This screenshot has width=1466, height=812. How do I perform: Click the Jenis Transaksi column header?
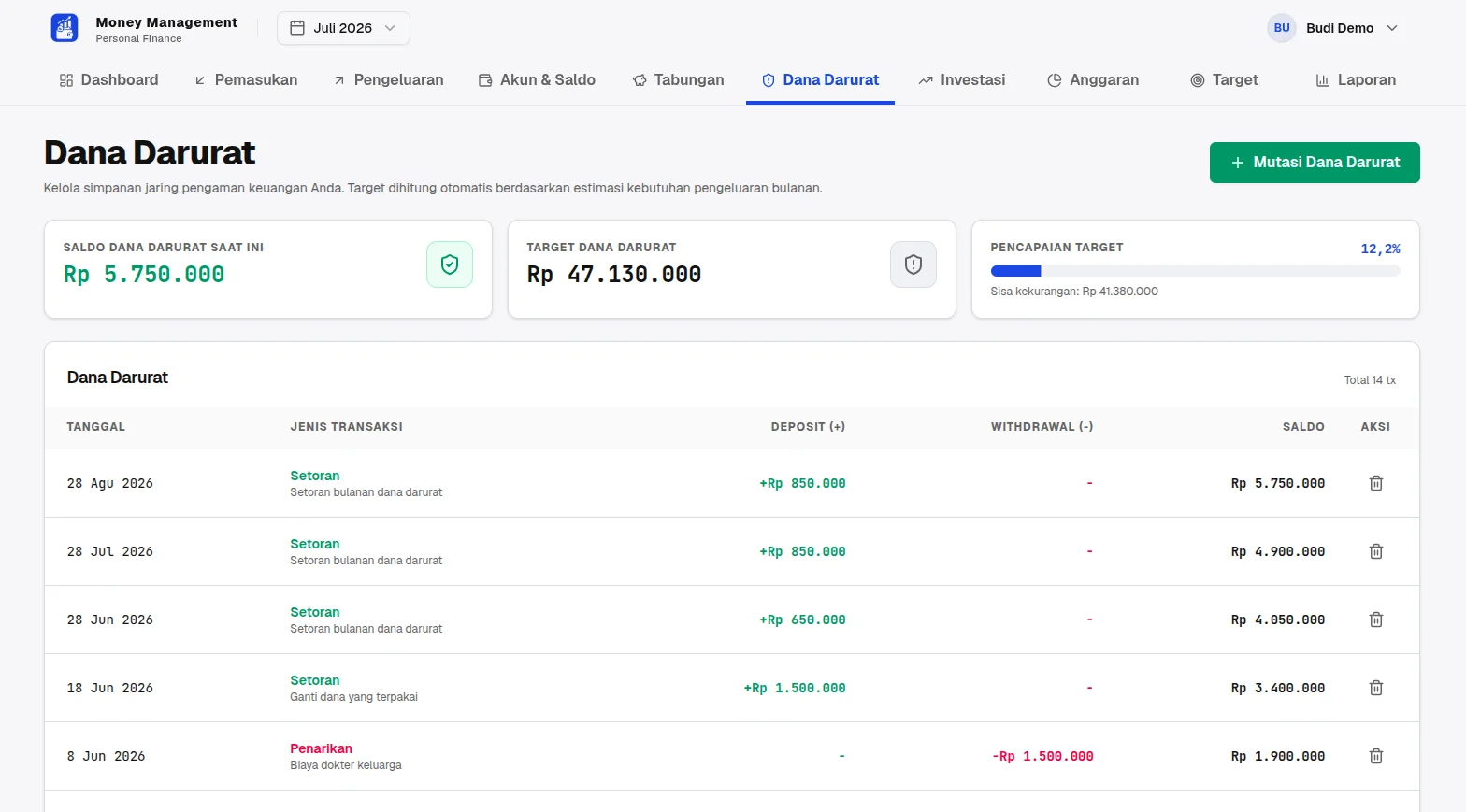346,427
